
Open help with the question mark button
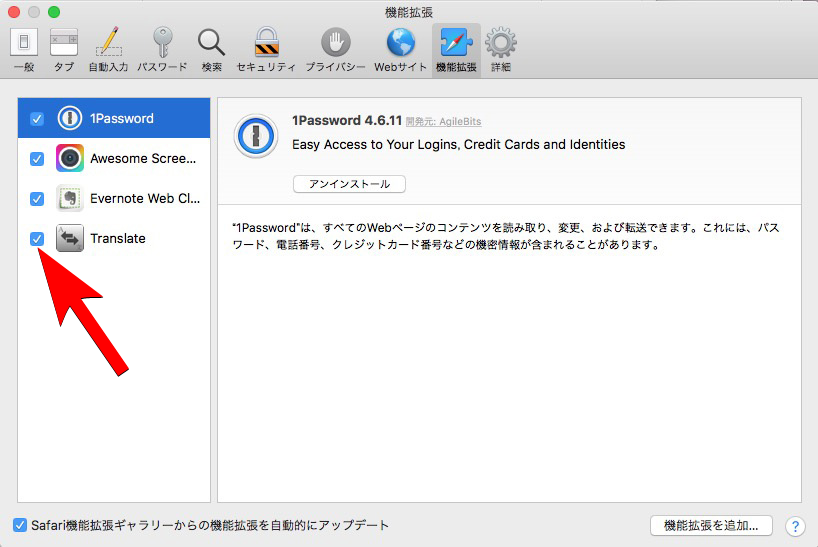[795, 526]
